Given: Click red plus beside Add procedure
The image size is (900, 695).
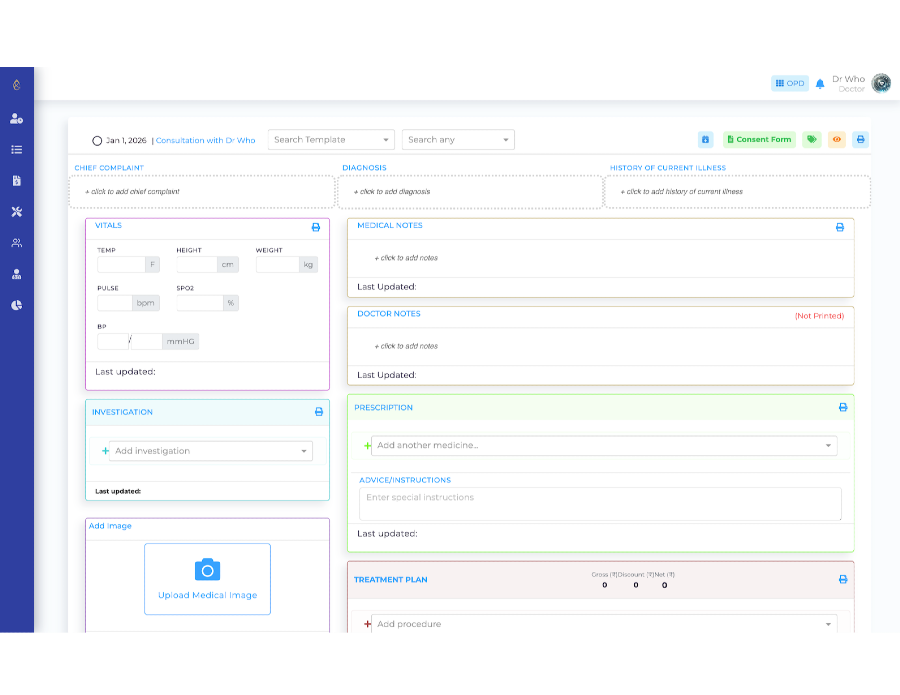Looking at the screenshot, I should click(x=367, y=624).
